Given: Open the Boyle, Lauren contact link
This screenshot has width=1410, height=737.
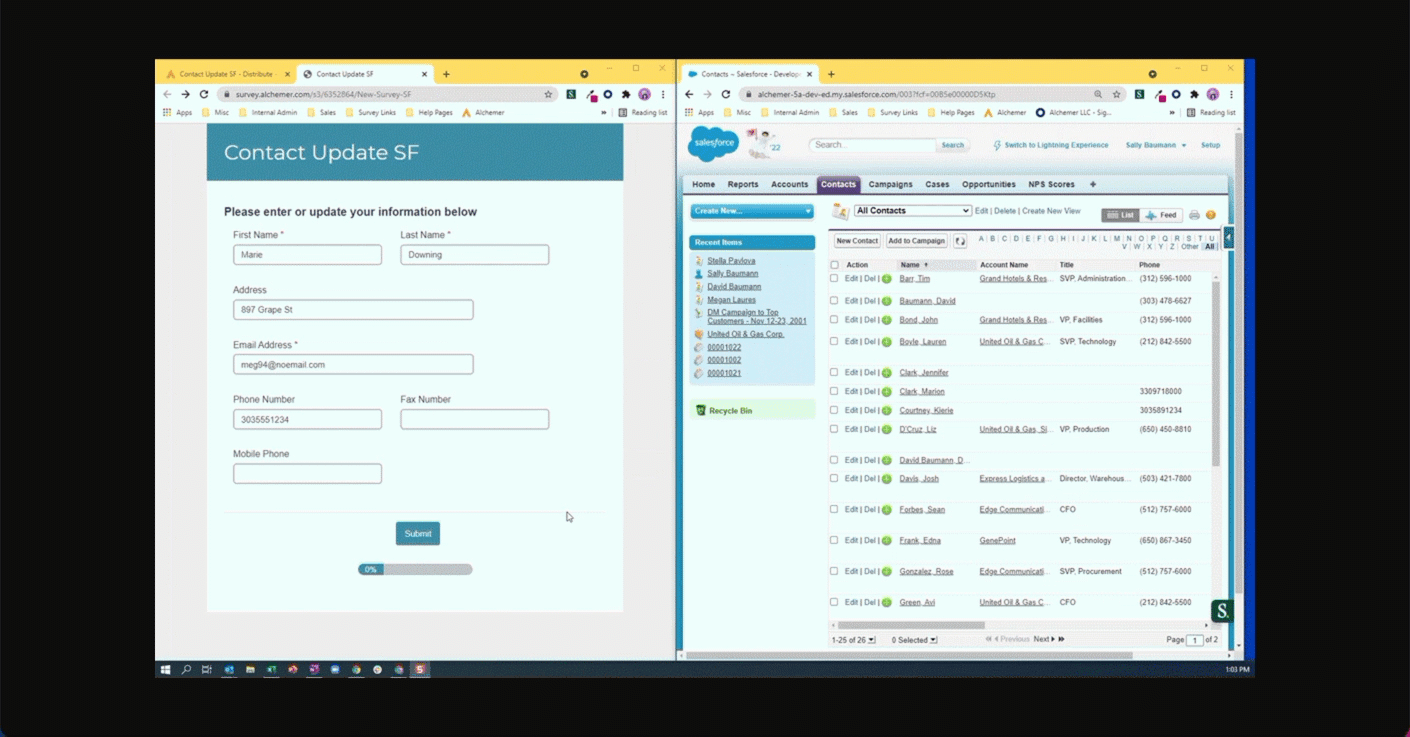Looking at the screenshot, I should coord(922,342).
